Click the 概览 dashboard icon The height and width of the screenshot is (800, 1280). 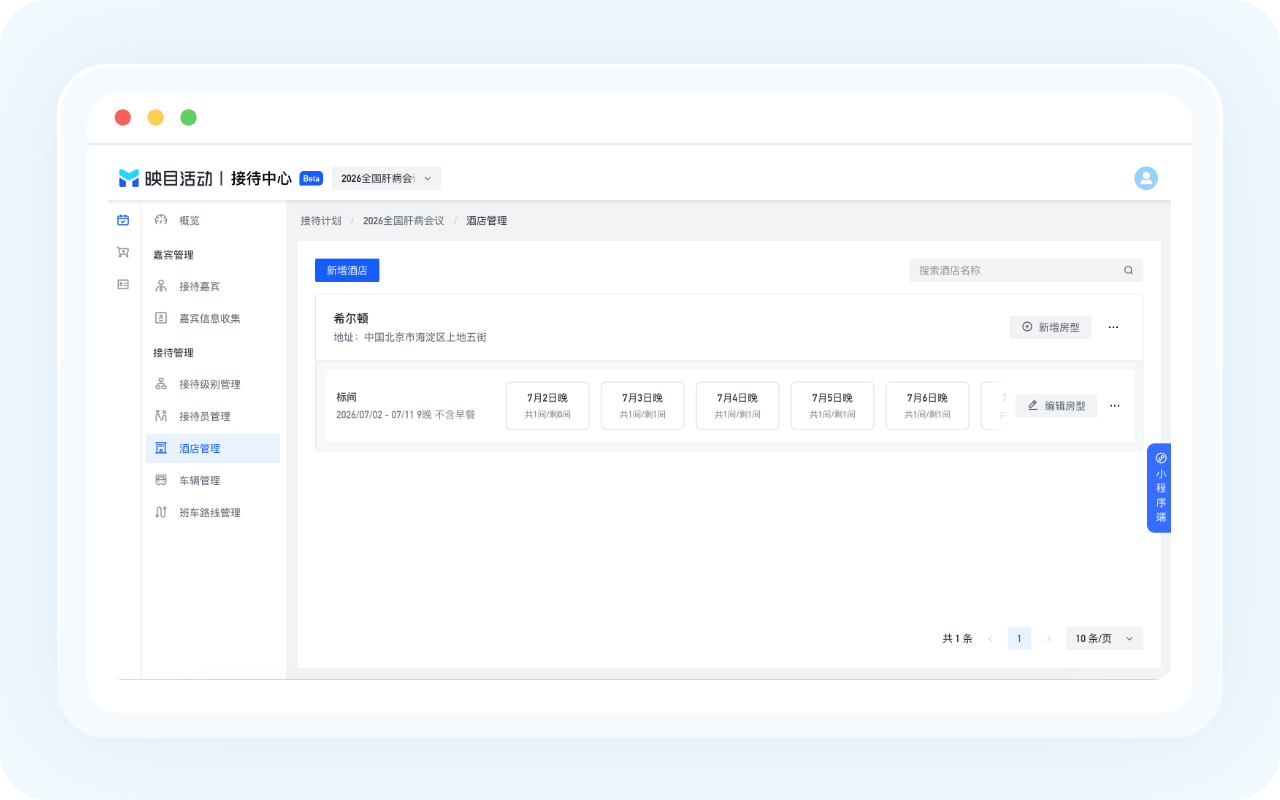pos(161,220)
